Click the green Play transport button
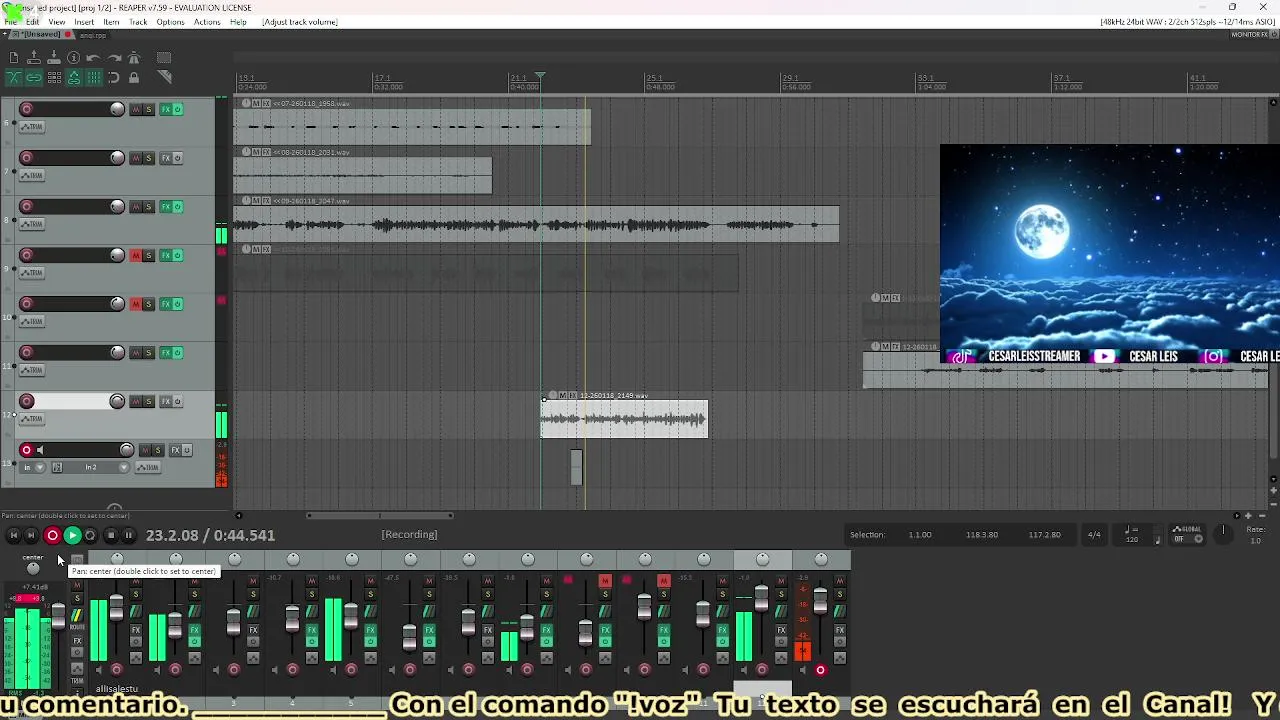The width and height of the screenshot is (1280, 720). [72, 536]
